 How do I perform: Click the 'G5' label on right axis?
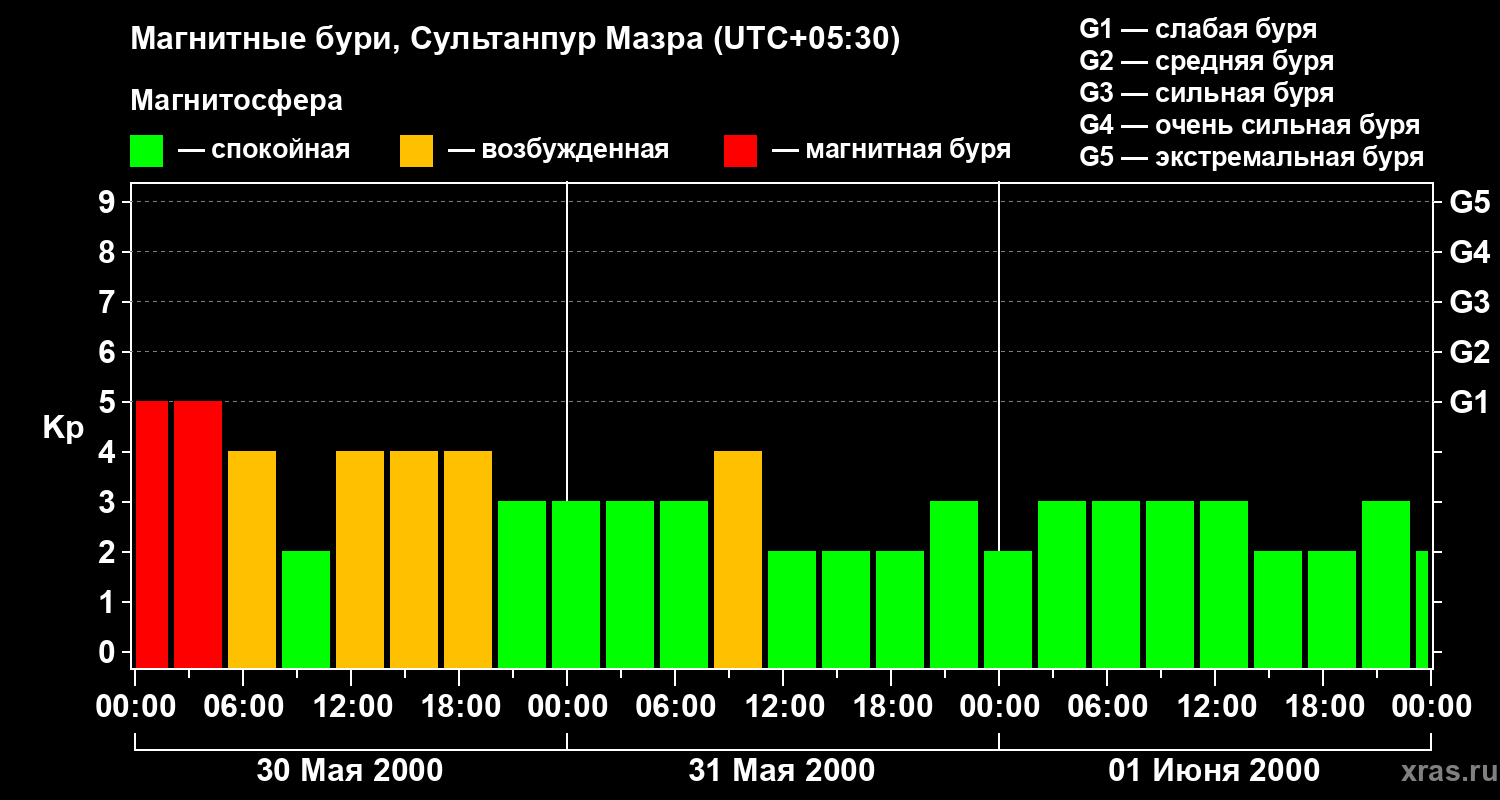click(x=1469, y=203)
